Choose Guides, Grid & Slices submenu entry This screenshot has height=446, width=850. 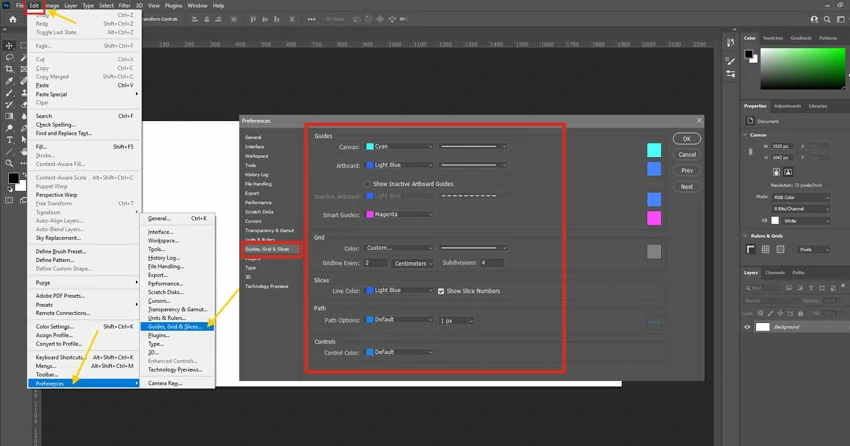tap(175, 326)
